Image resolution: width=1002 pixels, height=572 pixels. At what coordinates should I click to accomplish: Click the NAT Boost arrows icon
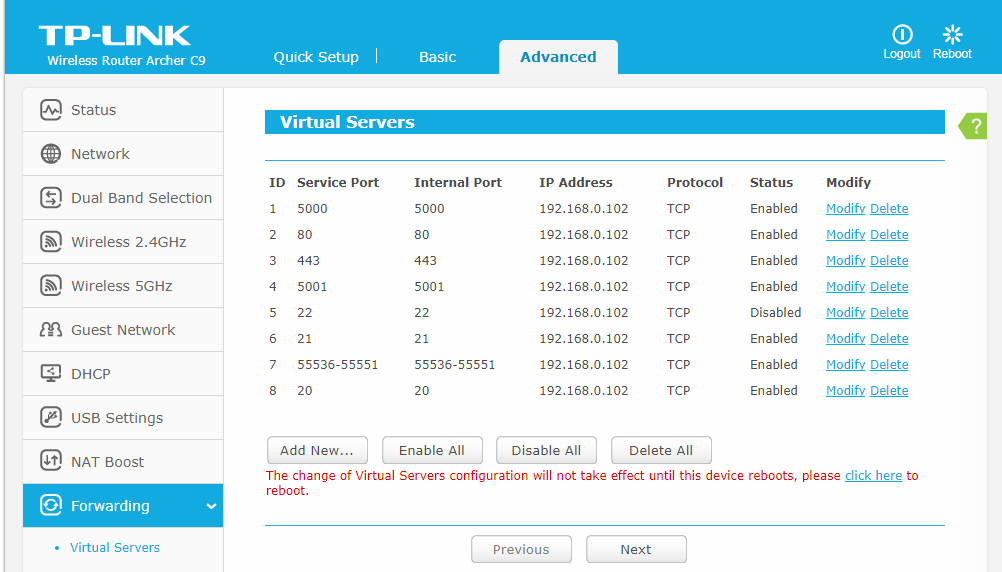51,462
